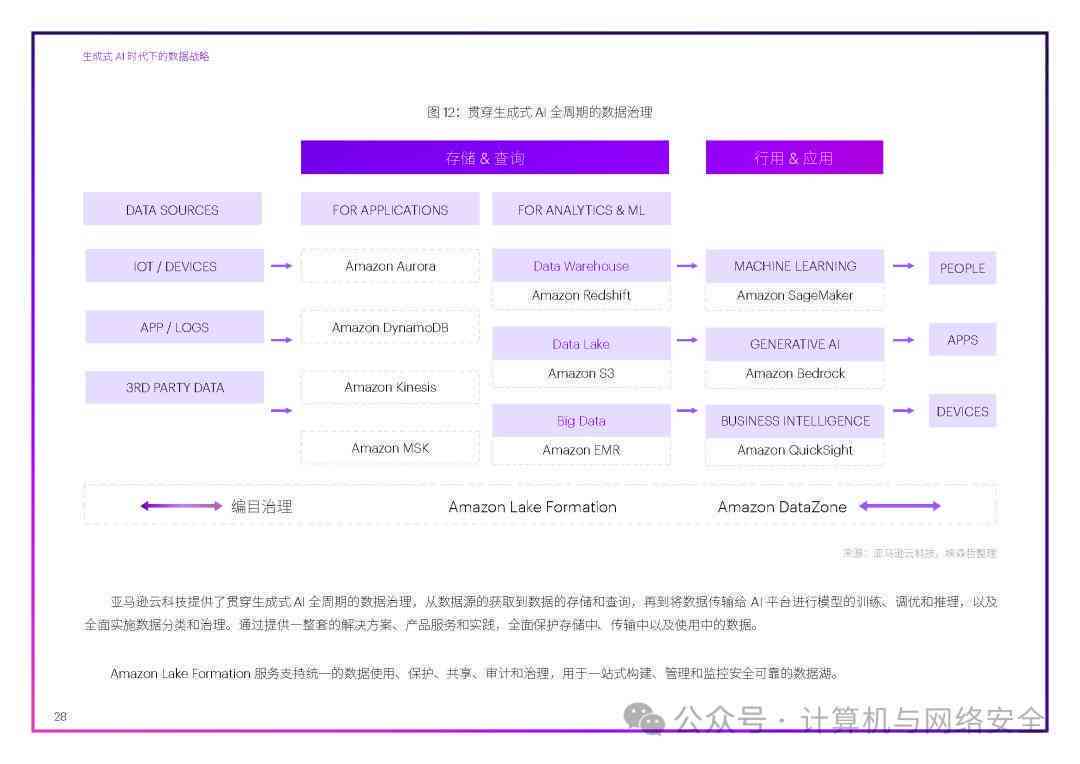
Task: Select the figure caption 图 12 title
Action: [539, 112]
